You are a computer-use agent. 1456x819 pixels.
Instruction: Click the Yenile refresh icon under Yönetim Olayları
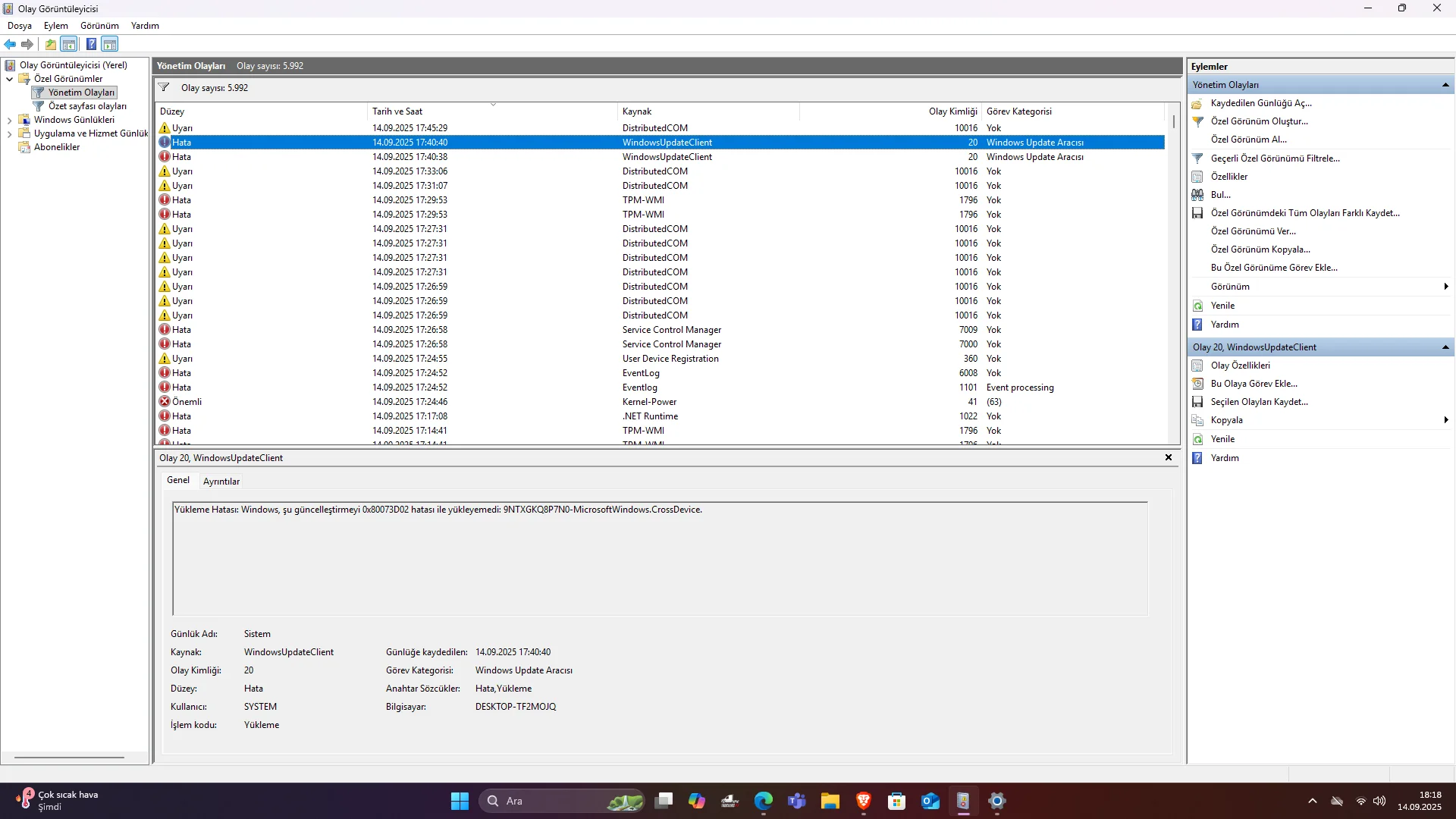pos(1197,306)
